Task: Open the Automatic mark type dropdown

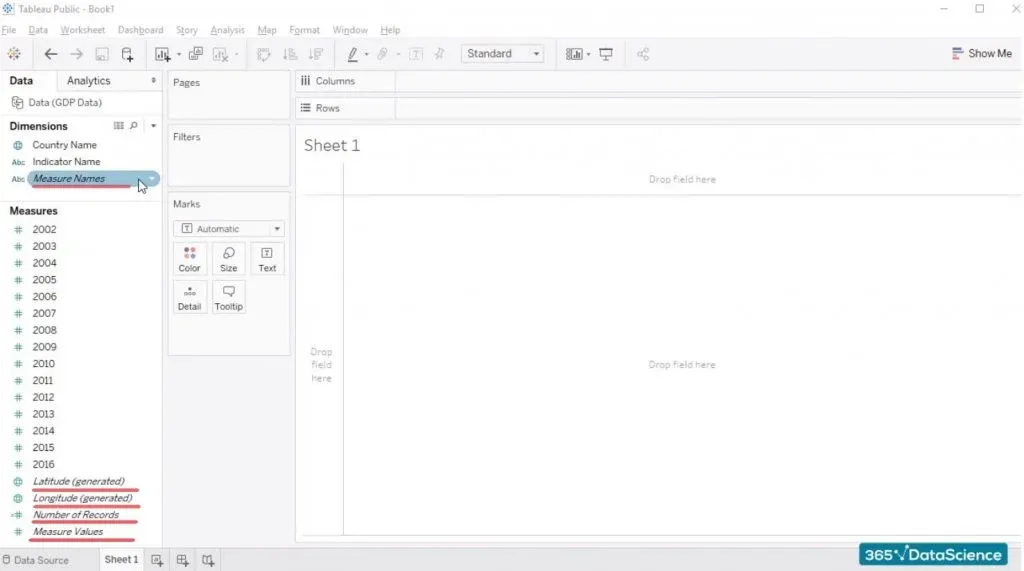Action: coord(228,229)
